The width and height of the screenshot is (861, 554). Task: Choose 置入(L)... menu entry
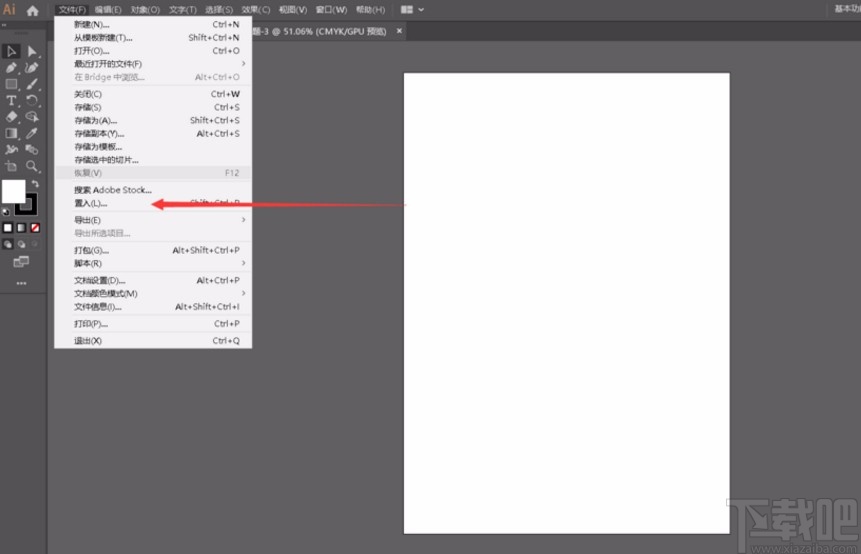click(x=153, y=203)
